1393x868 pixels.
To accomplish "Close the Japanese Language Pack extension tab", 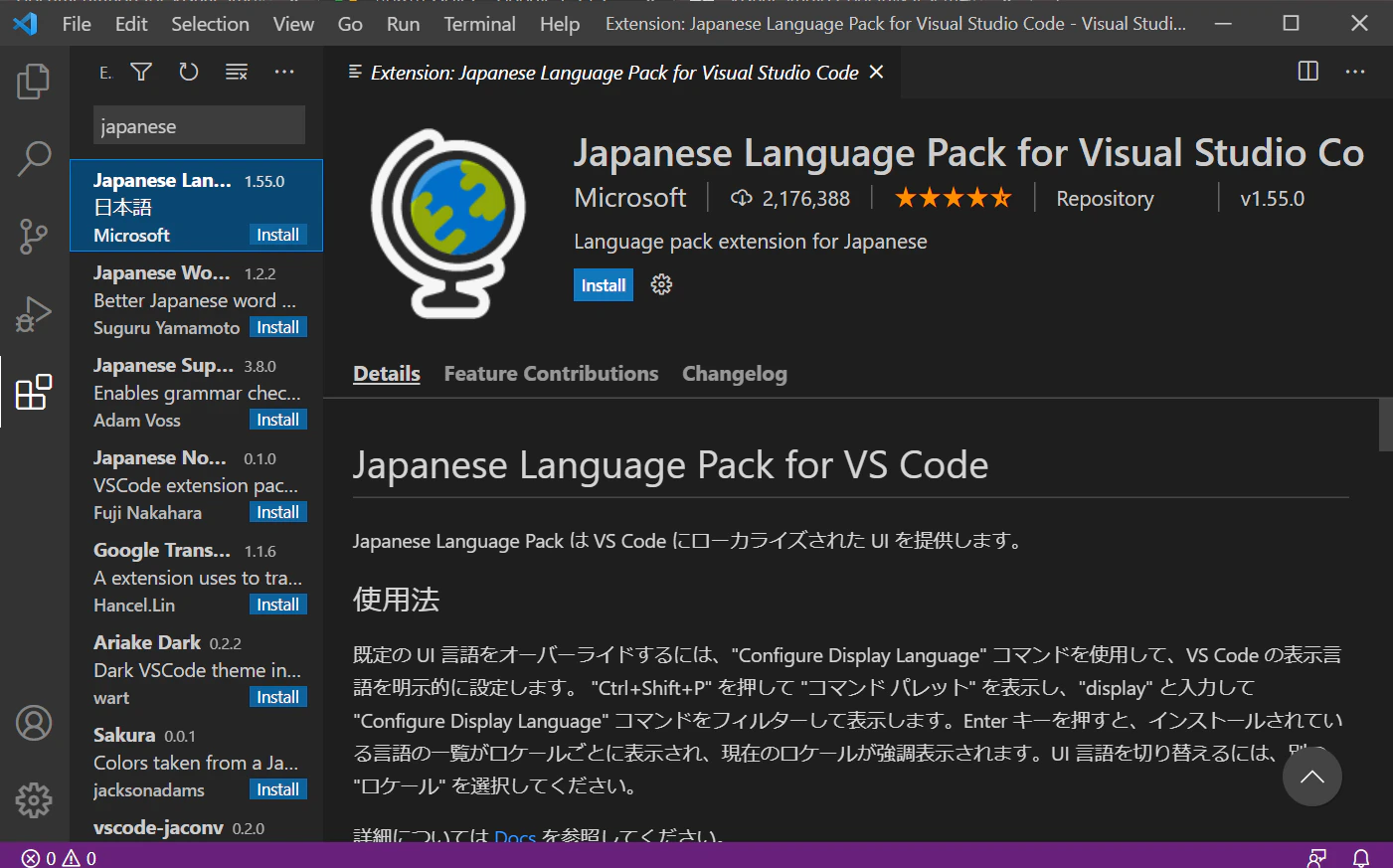I will [876, 72].
